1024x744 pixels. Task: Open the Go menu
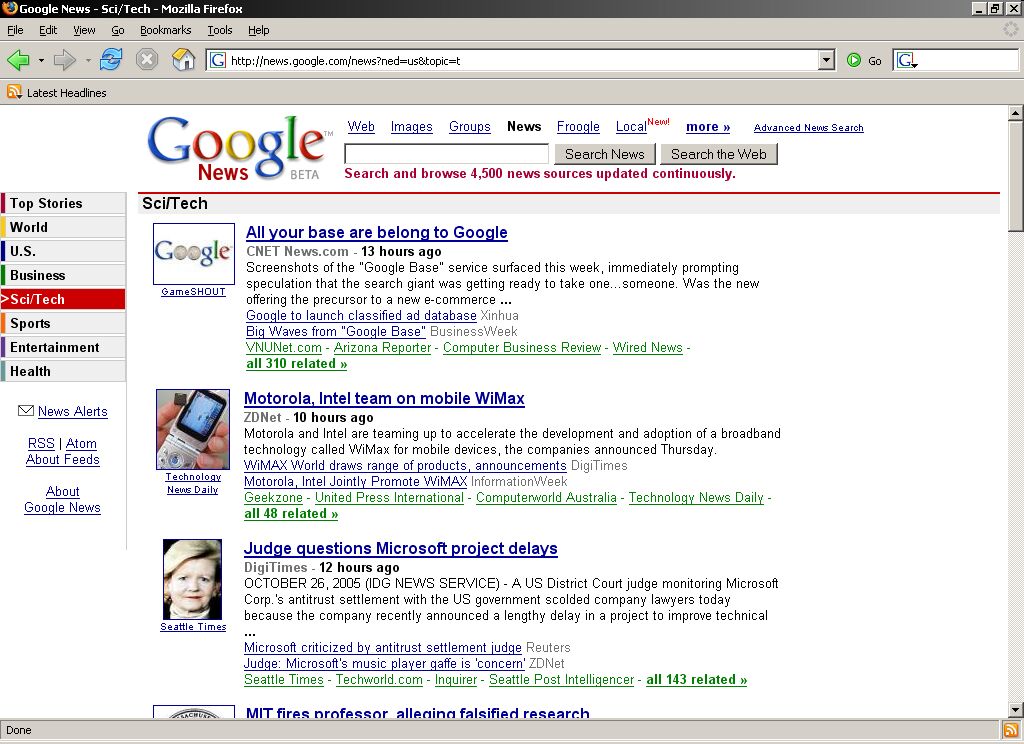pos(118,30)
